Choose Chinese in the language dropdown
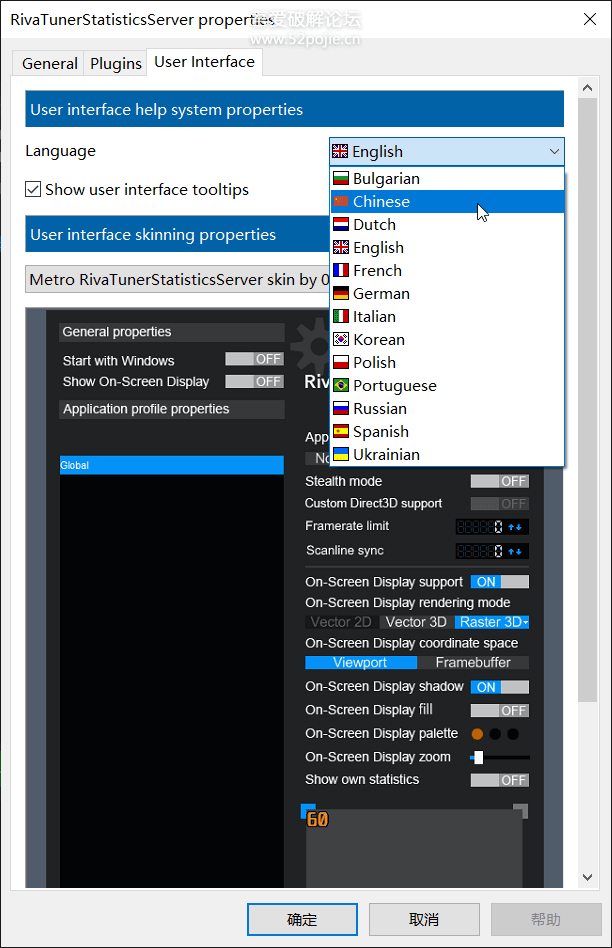 pyautogui.click(x=448, y=202)
